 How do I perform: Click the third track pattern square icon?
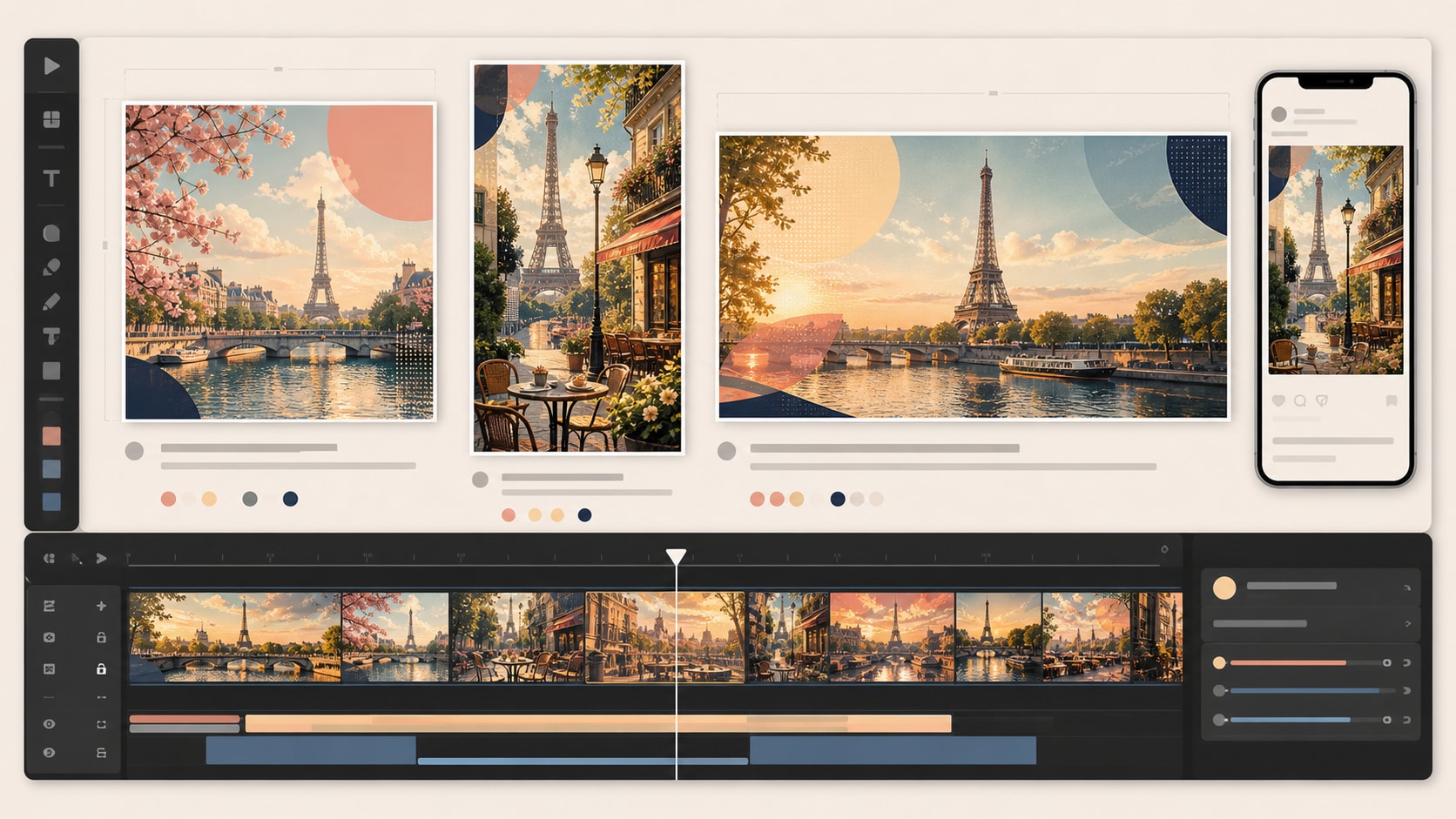pos(49,668)
